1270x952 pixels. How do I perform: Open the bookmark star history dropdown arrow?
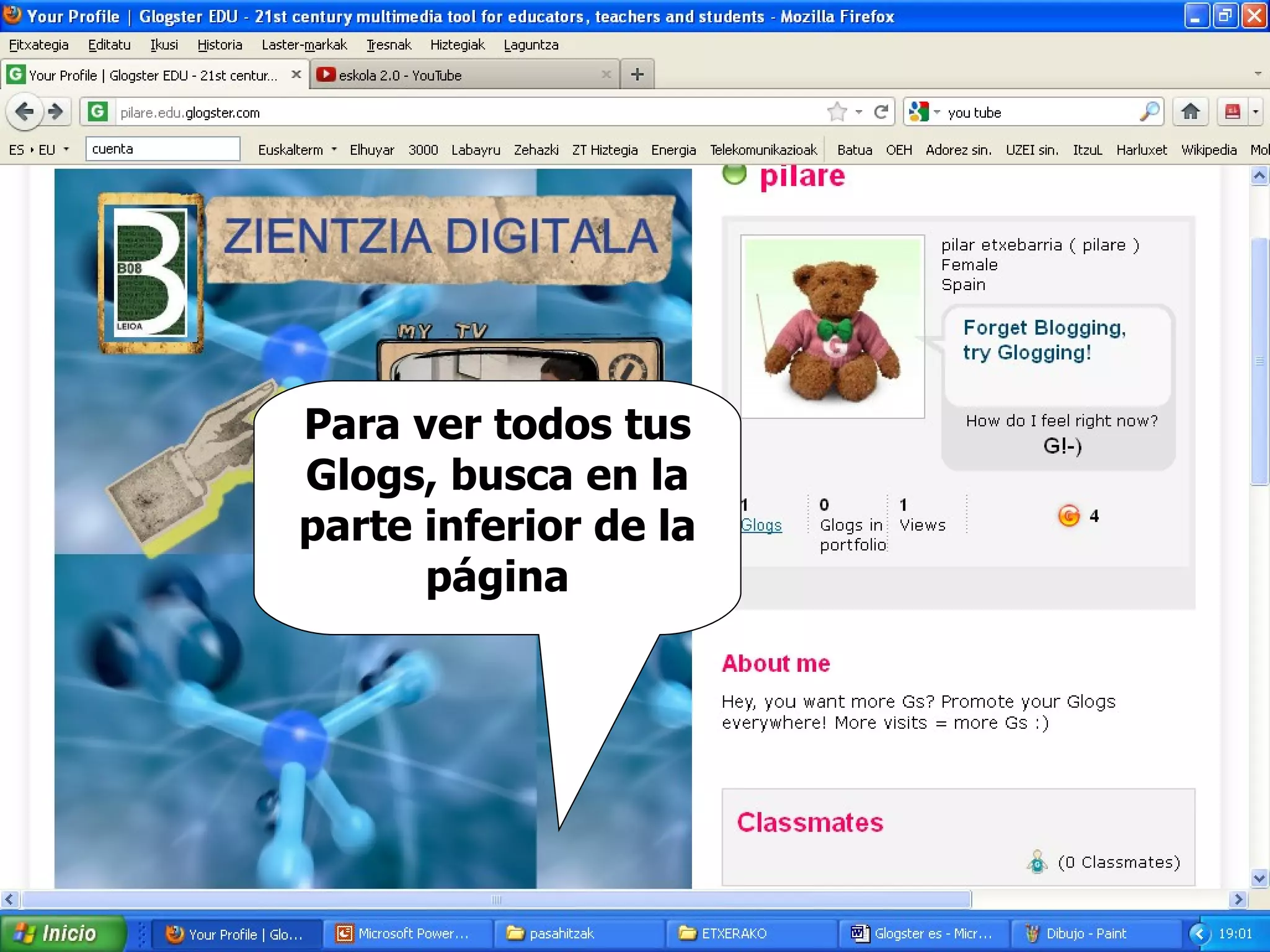(x=859, y=112)
